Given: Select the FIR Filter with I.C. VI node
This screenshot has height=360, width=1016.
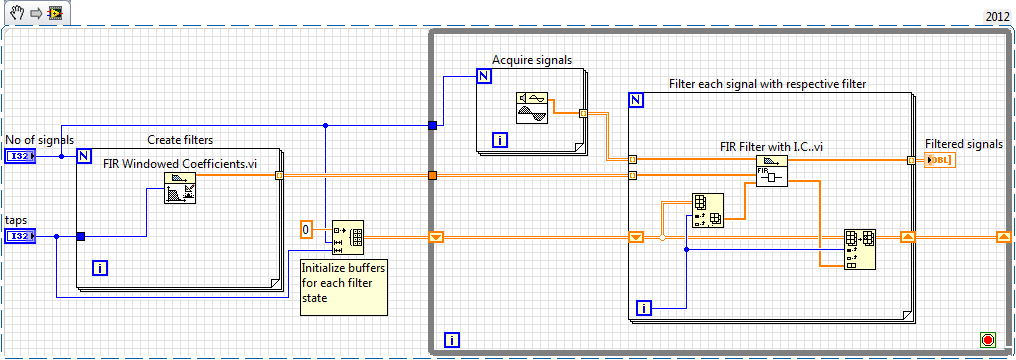Looking at the screenshot, I should (772, 171).
